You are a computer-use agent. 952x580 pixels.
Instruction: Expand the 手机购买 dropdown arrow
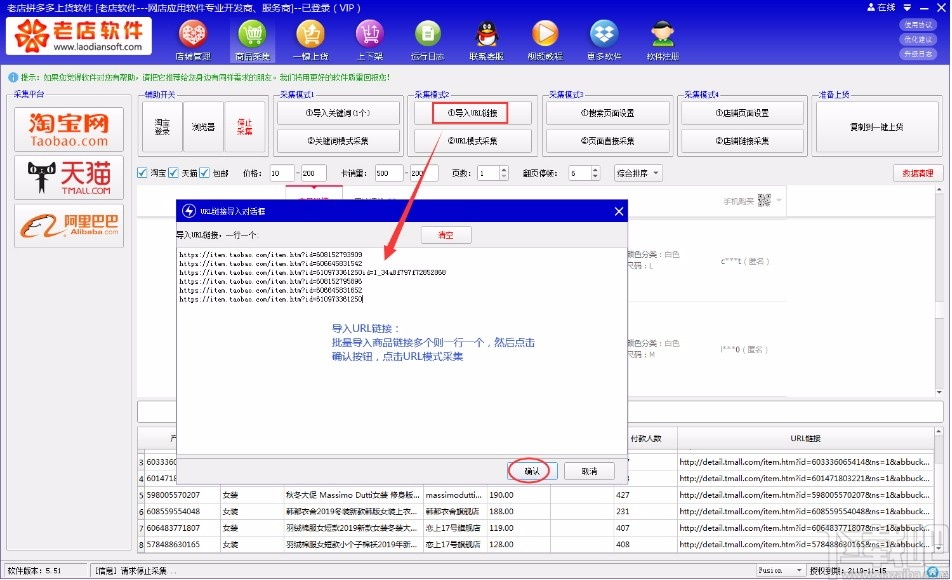(x=779, y=200)
